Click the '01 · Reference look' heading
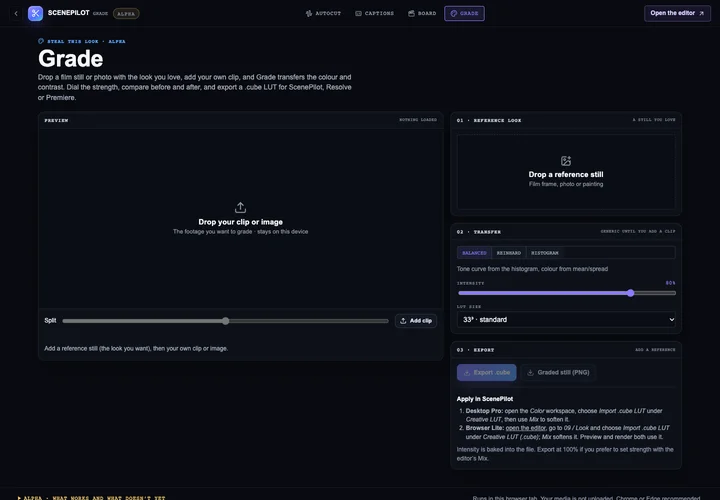 point(489,120)
